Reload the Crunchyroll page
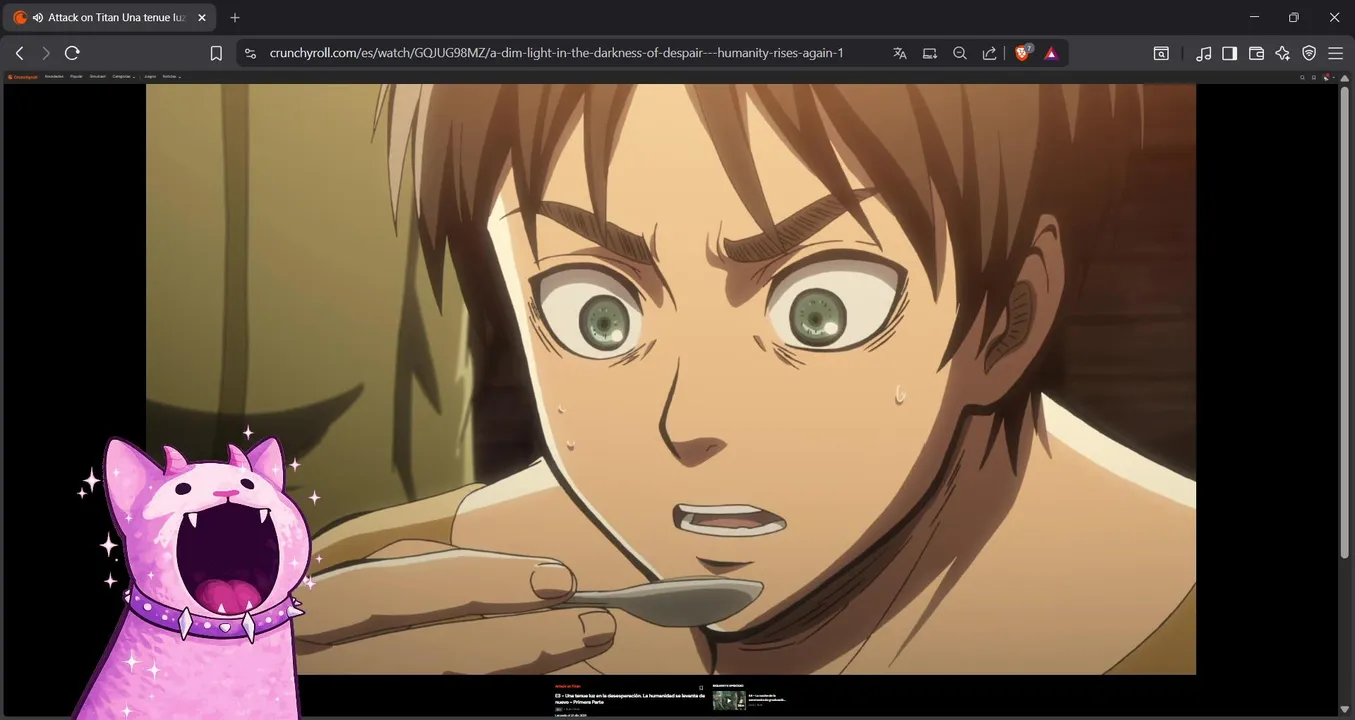The image size is (1355, 720). coord(72,53)
